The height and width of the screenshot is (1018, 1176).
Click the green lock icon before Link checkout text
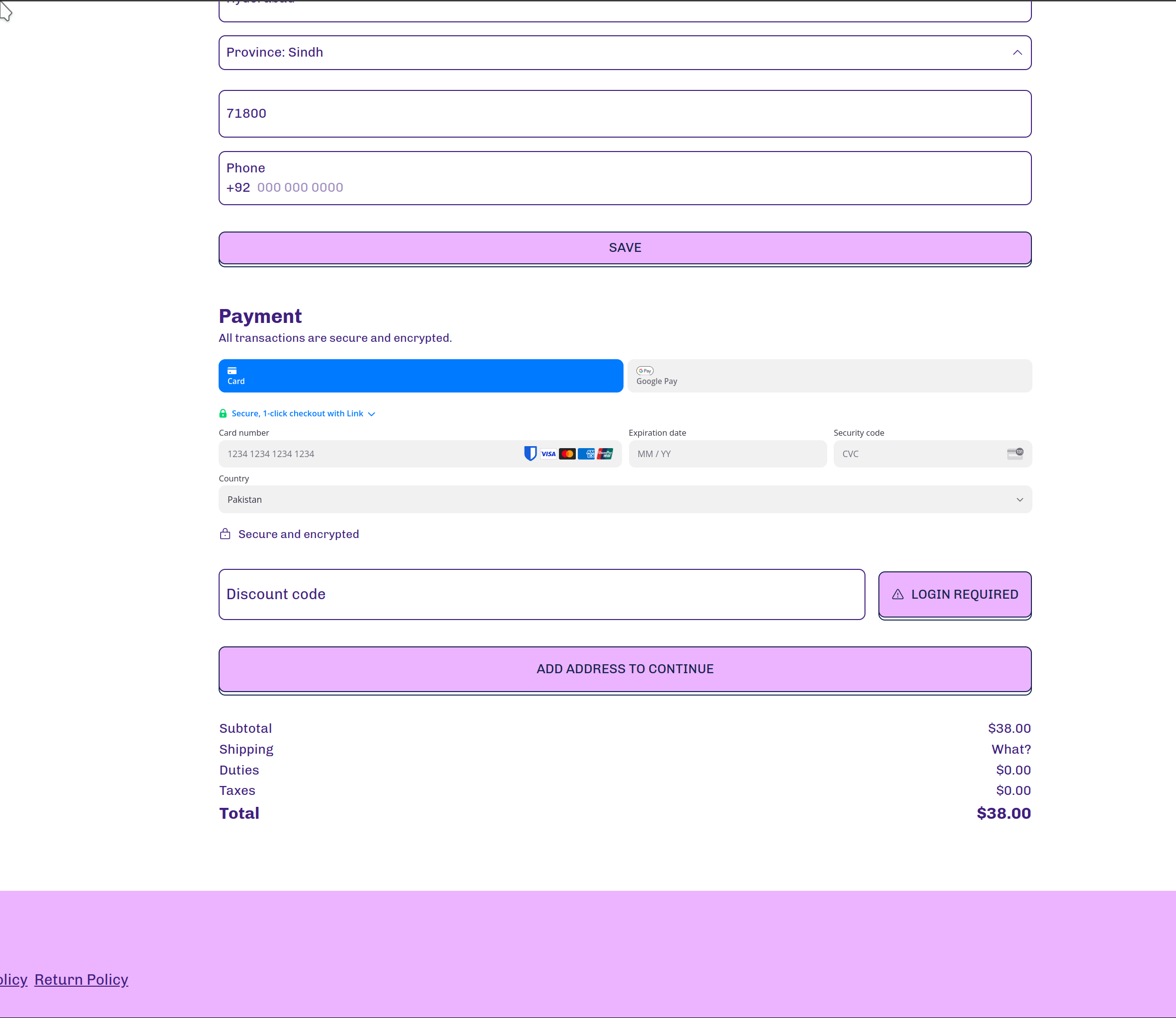(223, 413)
